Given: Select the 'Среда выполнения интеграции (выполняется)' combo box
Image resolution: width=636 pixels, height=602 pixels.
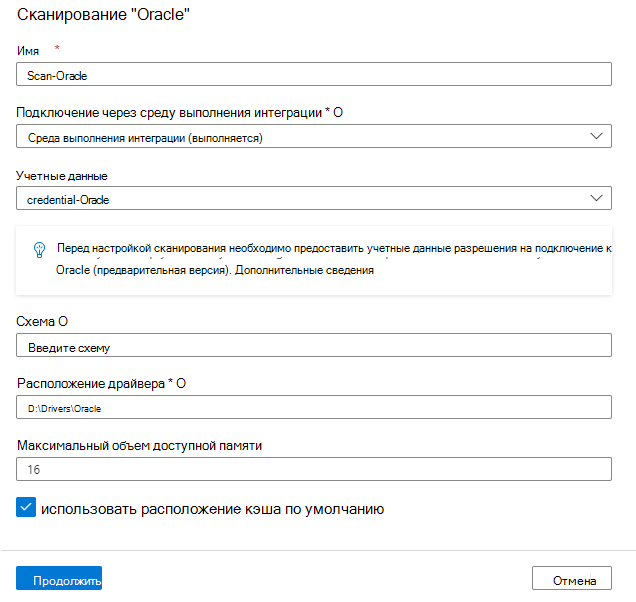Looking at the screenshot, I should tap(314, 136).
